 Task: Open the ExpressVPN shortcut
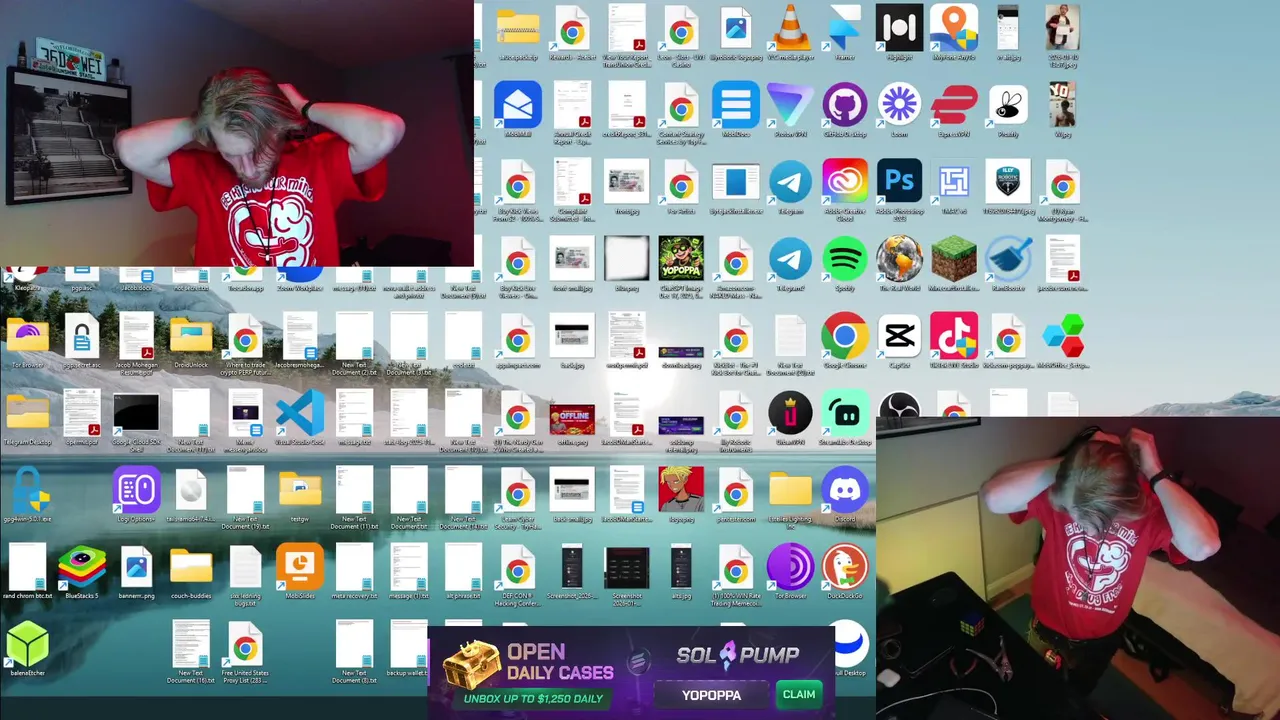point(953,106)
